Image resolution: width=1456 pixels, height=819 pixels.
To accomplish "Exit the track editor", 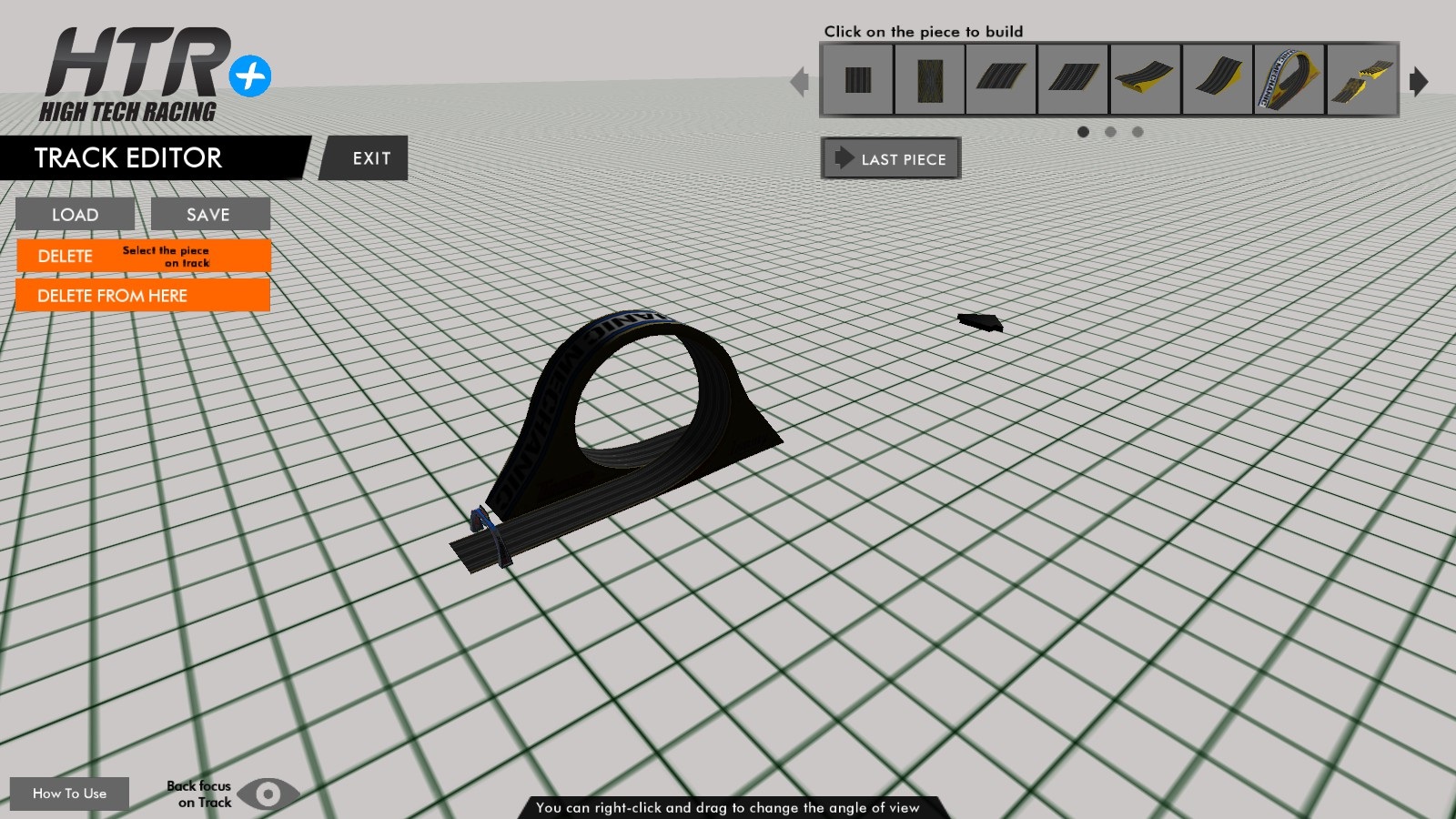I will coord(370,158).
